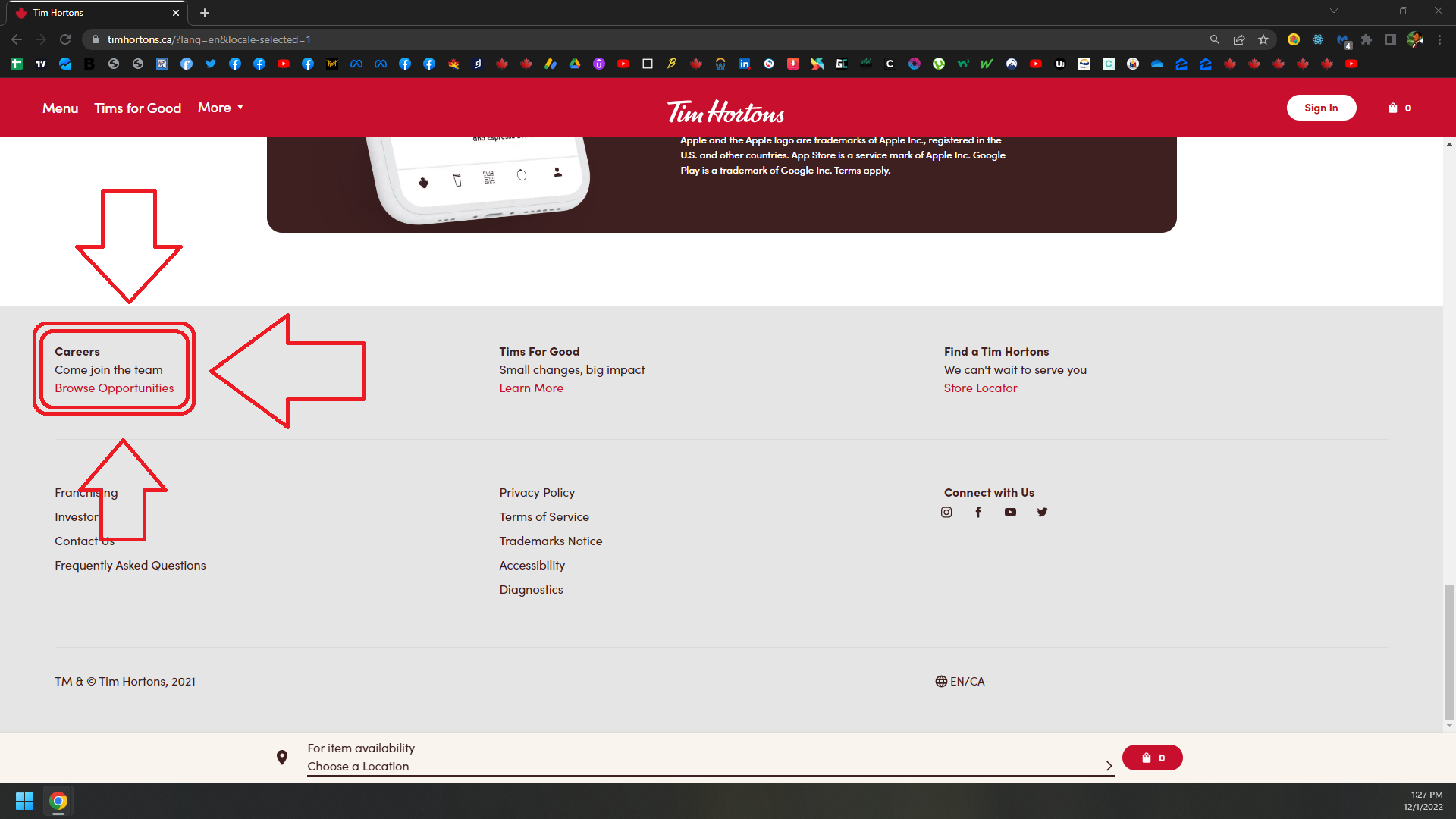Follow the Browse Opportunities careers link

click(x=114, y=388)
